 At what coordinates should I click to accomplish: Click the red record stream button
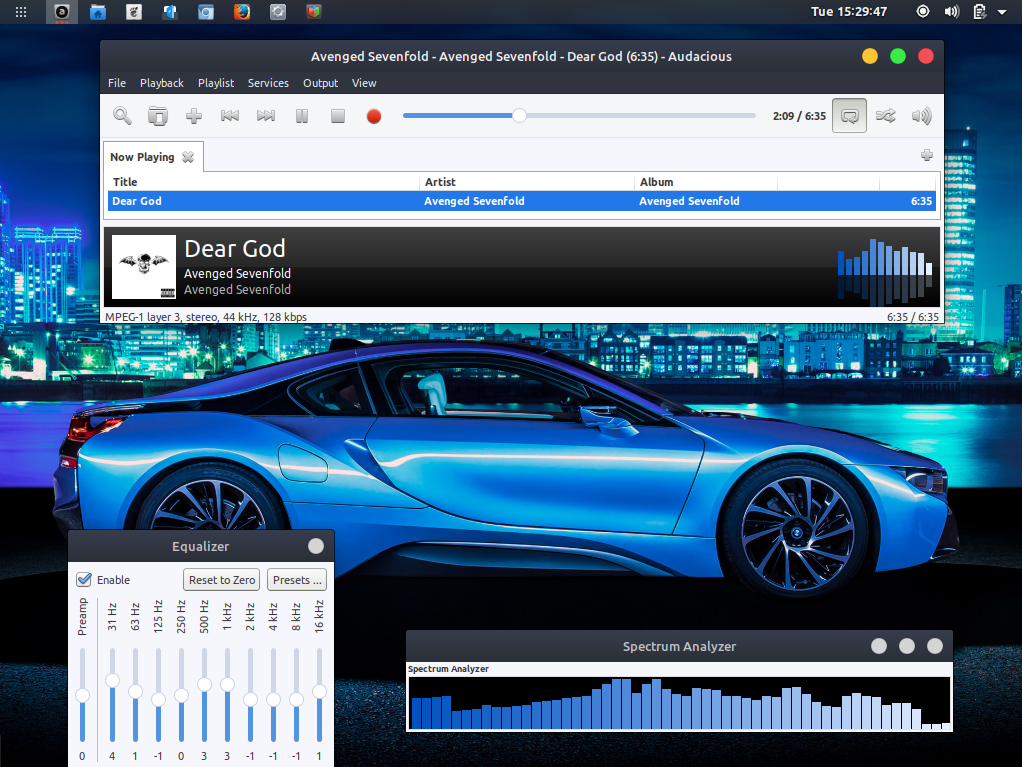[373, 116]
